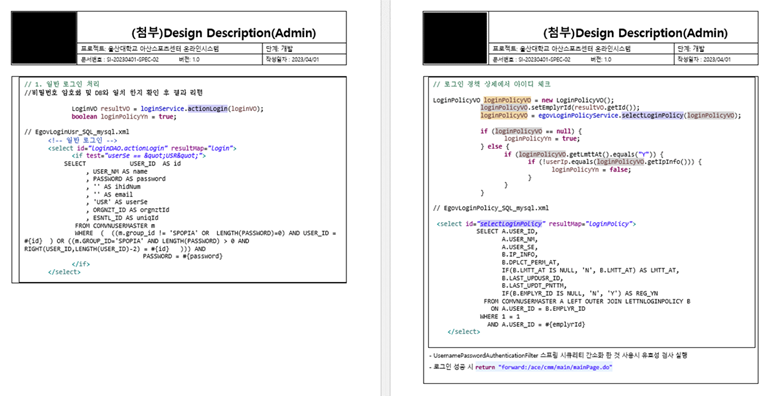
Task: Click the column "A.USER_SE,"
Action: pyautogui.click(x=520, y=247)
